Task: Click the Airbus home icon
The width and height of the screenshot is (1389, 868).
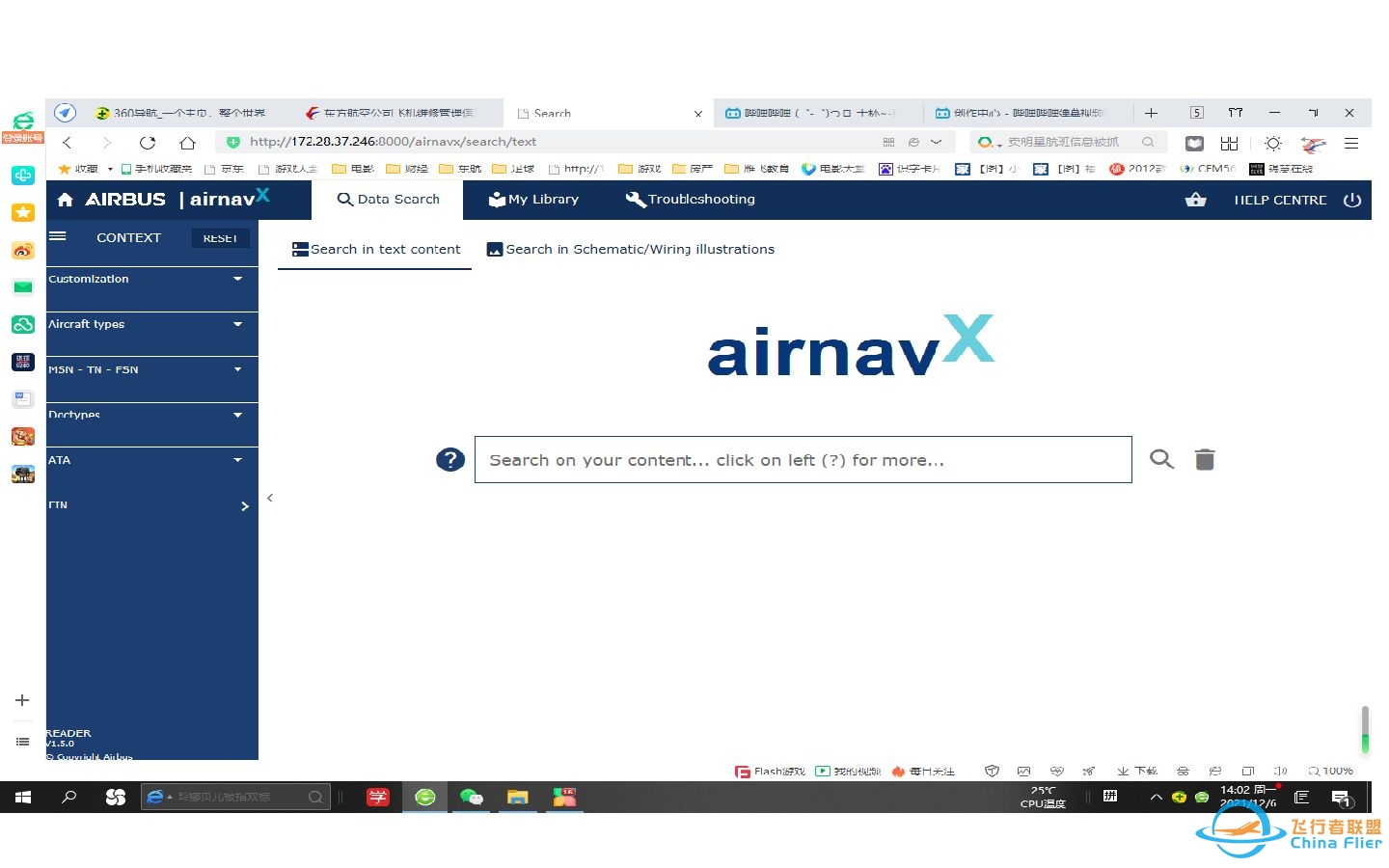Action: (x=65, y=200)
